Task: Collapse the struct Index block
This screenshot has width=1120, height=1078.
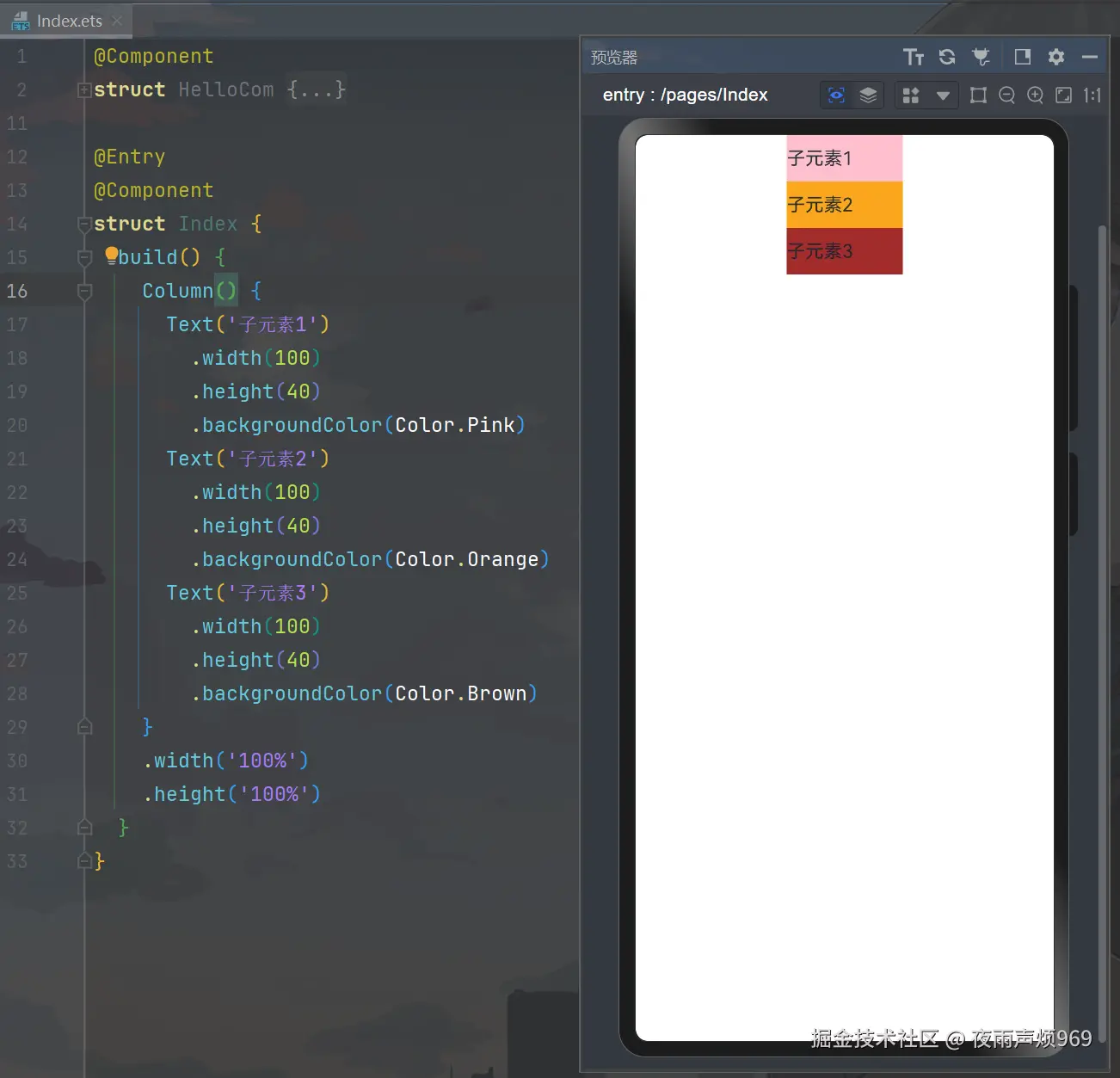Action: pos(84,225)
